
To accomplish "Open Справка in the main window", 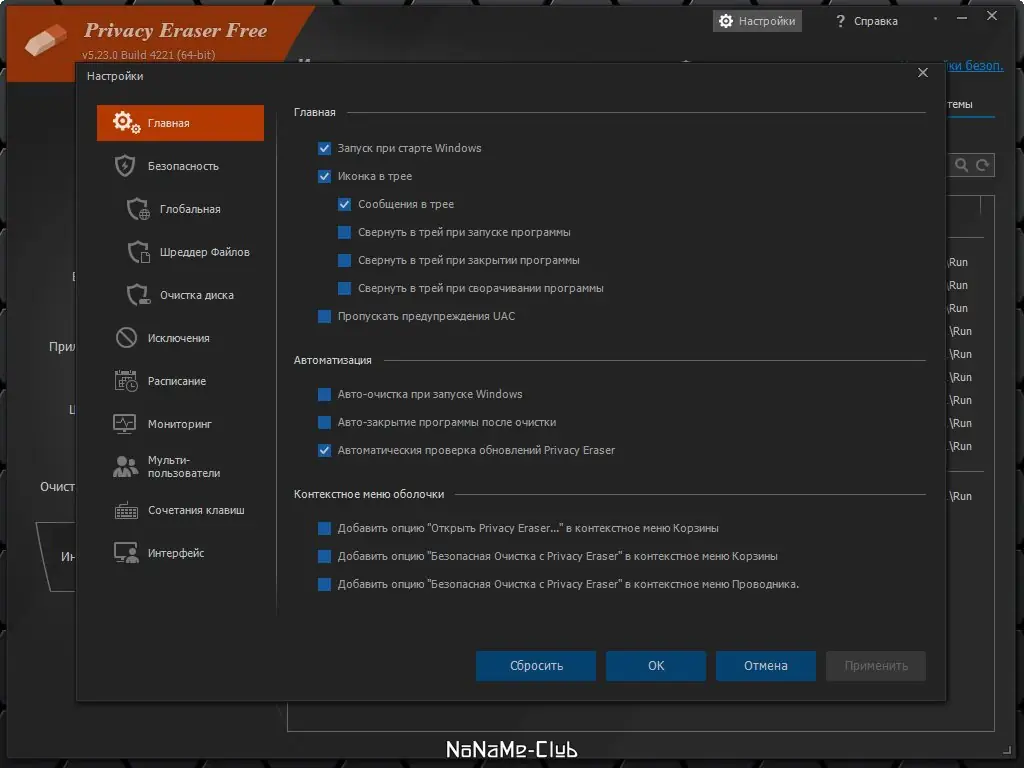I will point(867,21).
